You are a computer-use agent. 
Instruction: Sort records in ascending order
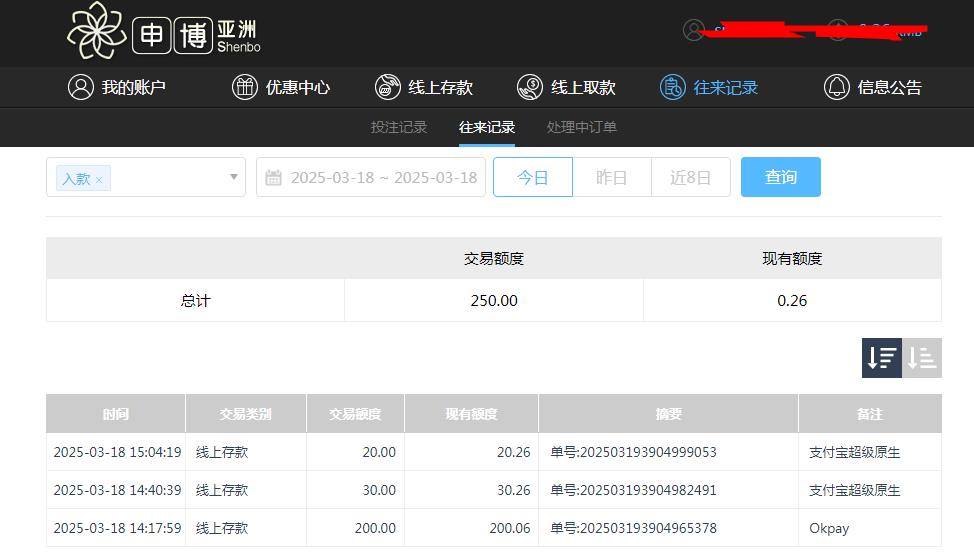(x=922, y=358)
